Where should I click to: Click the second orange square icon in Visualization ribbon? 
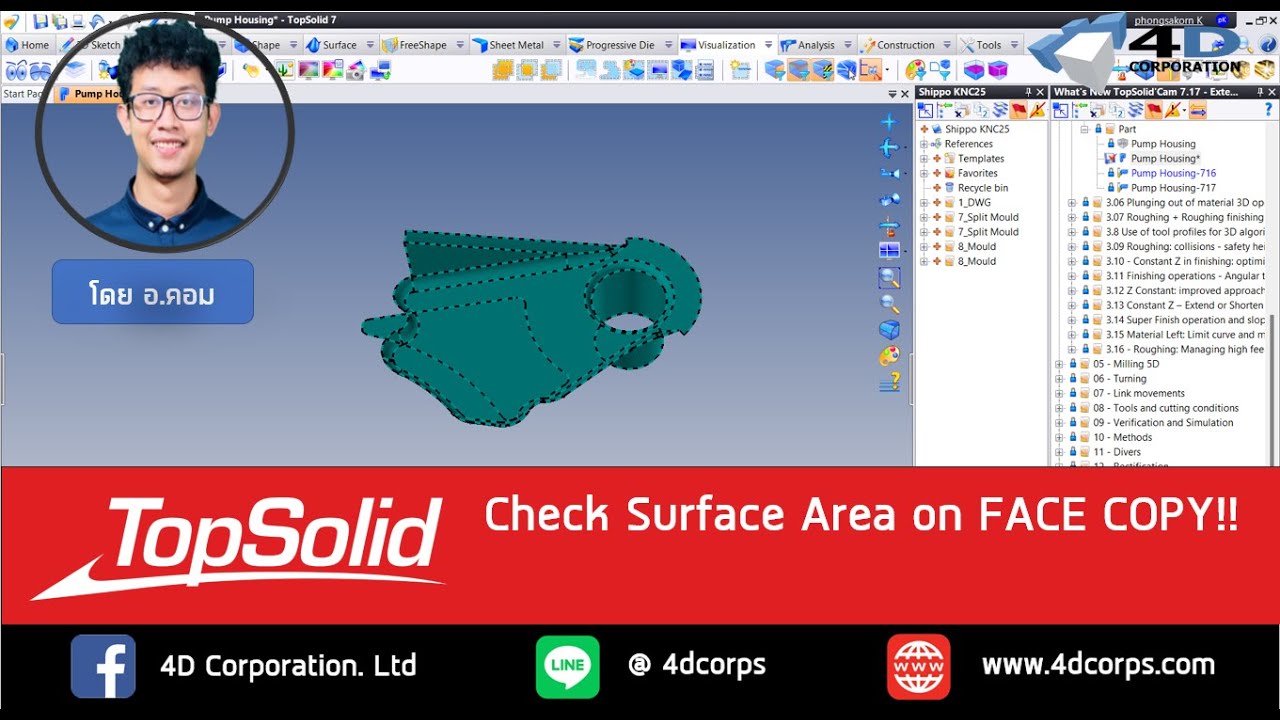click(x=526, y=70)
